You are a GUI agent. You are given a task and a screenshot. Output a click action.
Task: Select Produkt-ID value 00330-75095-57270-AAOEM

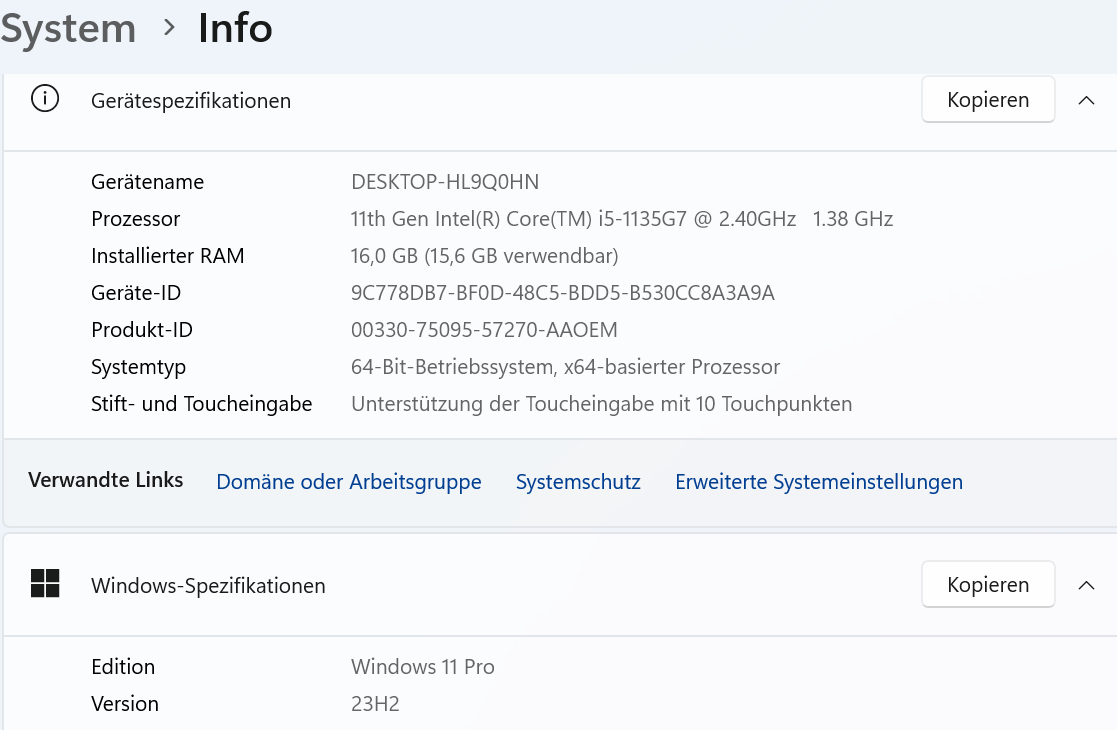[484, 330]
